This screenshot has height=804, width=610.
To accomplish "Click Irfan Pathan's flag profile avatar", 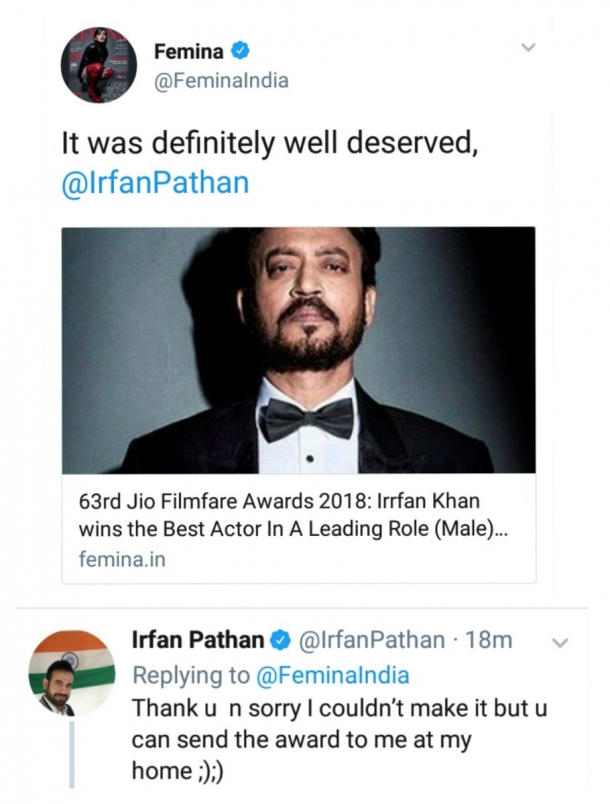I will 72,672.
